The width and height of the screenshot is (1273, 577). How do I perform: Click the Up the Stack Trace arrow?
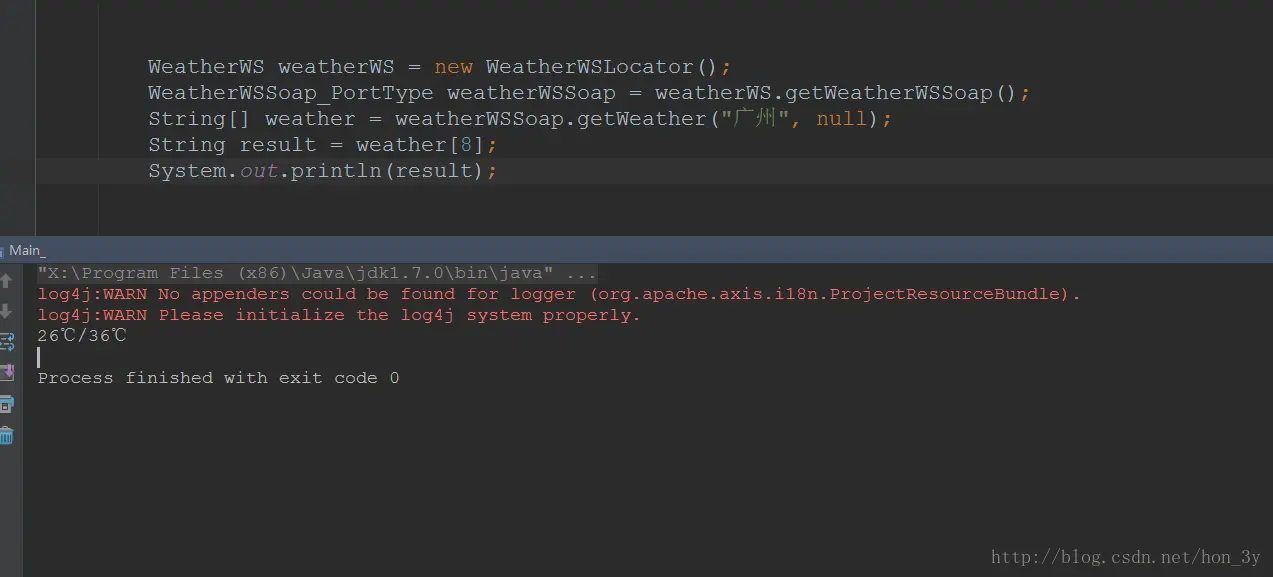pos(5,281)
